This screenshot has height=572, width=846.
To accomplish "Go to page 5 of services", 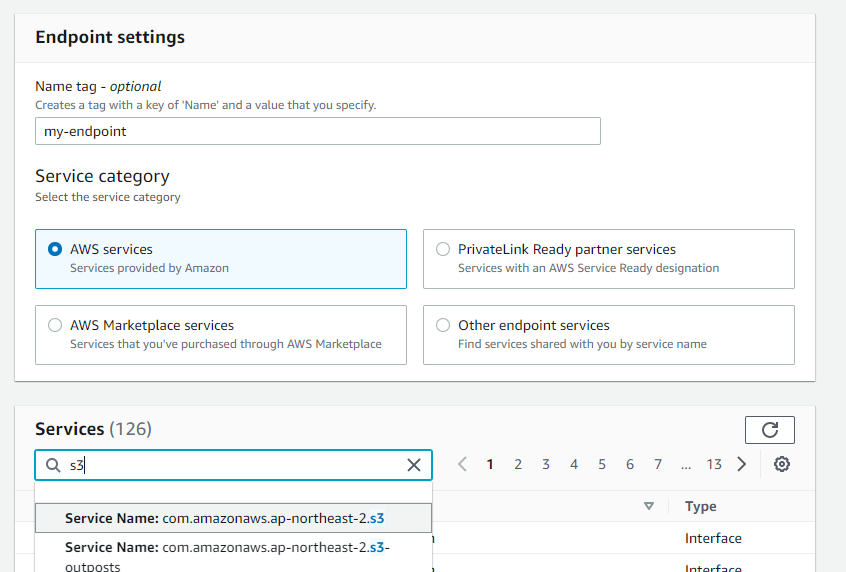I will pos(602,465).
